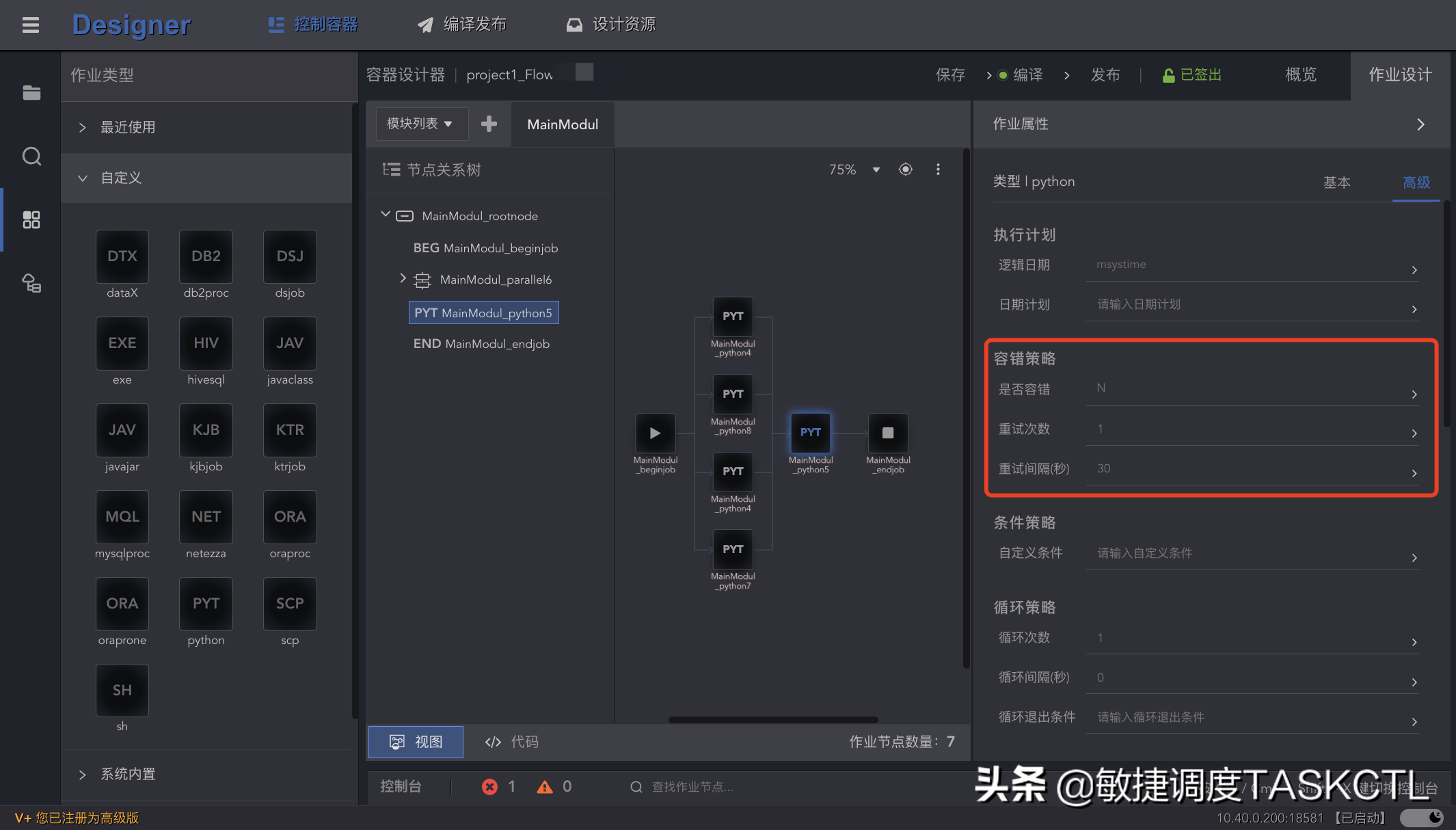Image resolution: width=1456 pixels, height=830 pixels.
Task: Switch to the 概览 tab
Action: (1301, 75)
